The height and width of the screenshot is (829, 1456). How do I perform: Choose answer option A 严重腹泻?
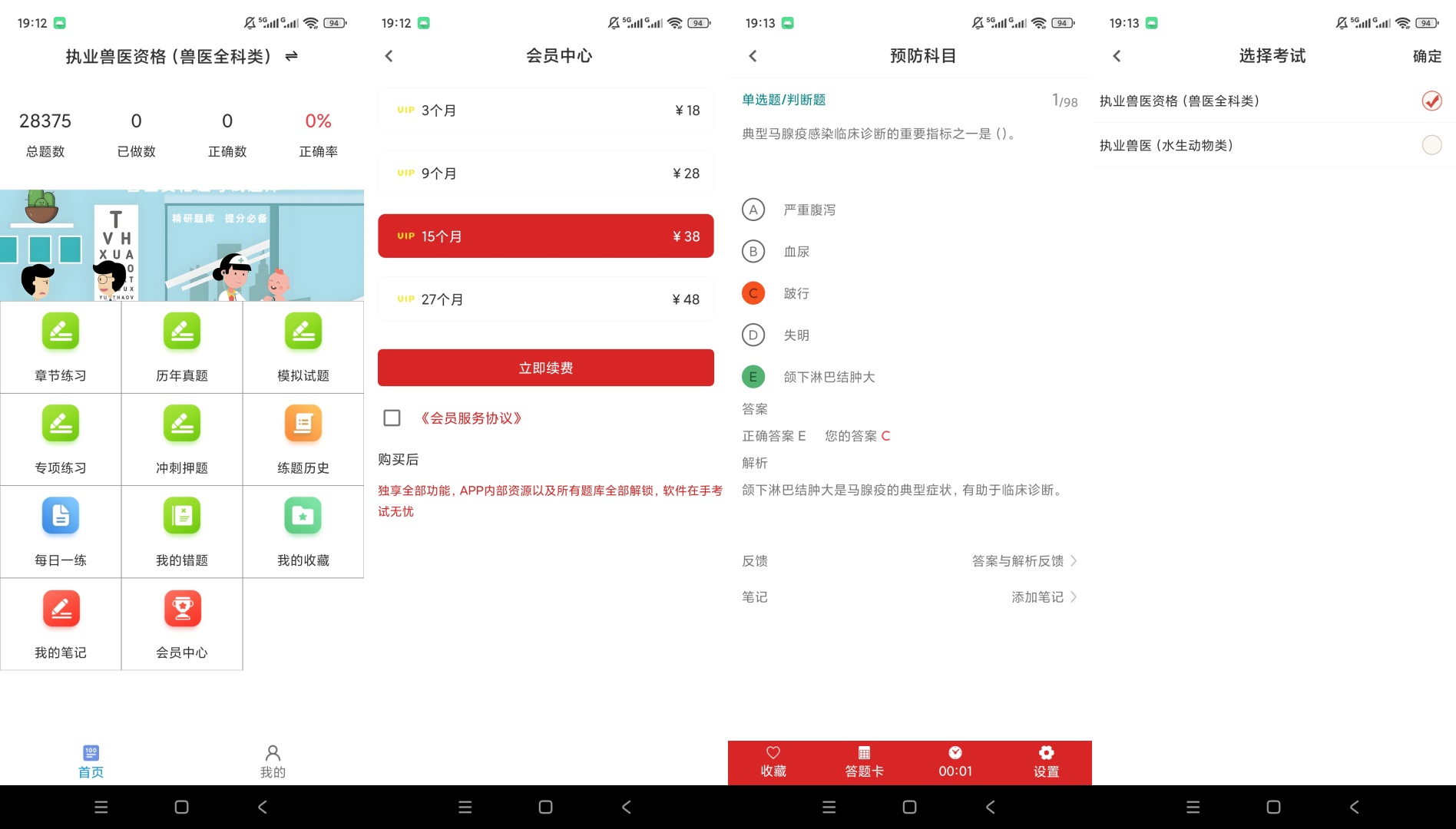point(753,210)
